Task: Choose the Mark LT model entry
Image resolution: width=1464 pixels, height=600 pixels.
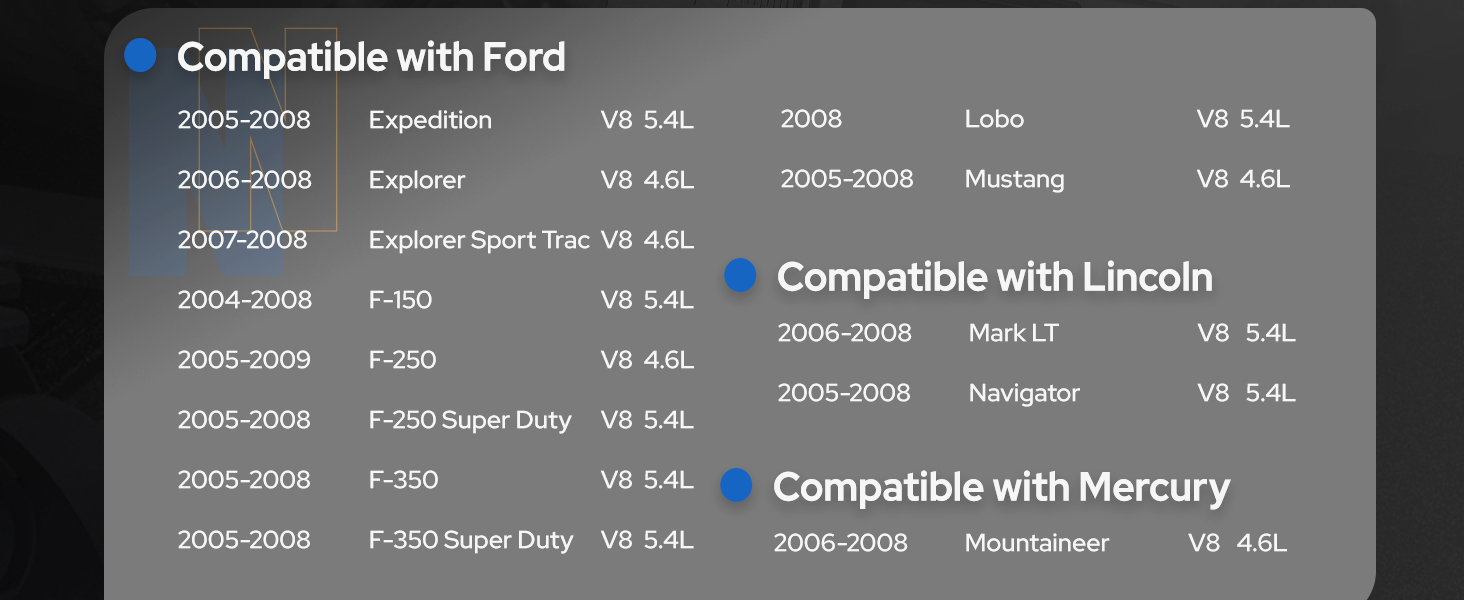Action: click(1013, 333)
